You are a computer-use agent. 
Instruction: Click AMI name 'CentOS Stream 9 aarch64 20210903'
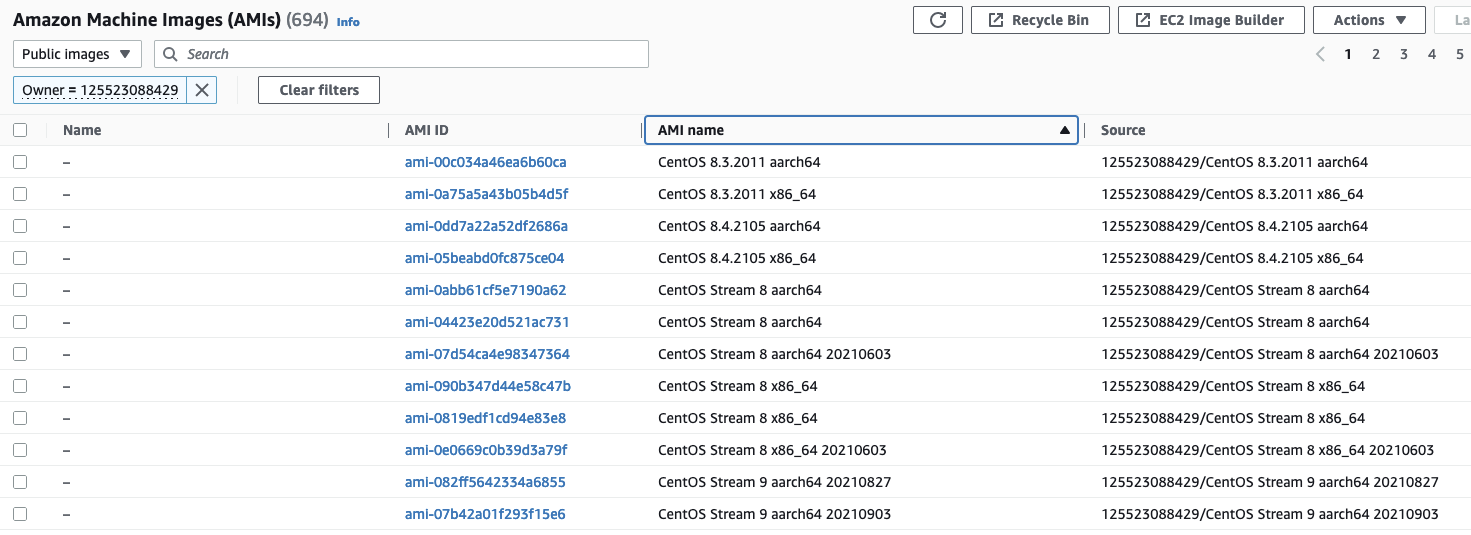point(774,514)
